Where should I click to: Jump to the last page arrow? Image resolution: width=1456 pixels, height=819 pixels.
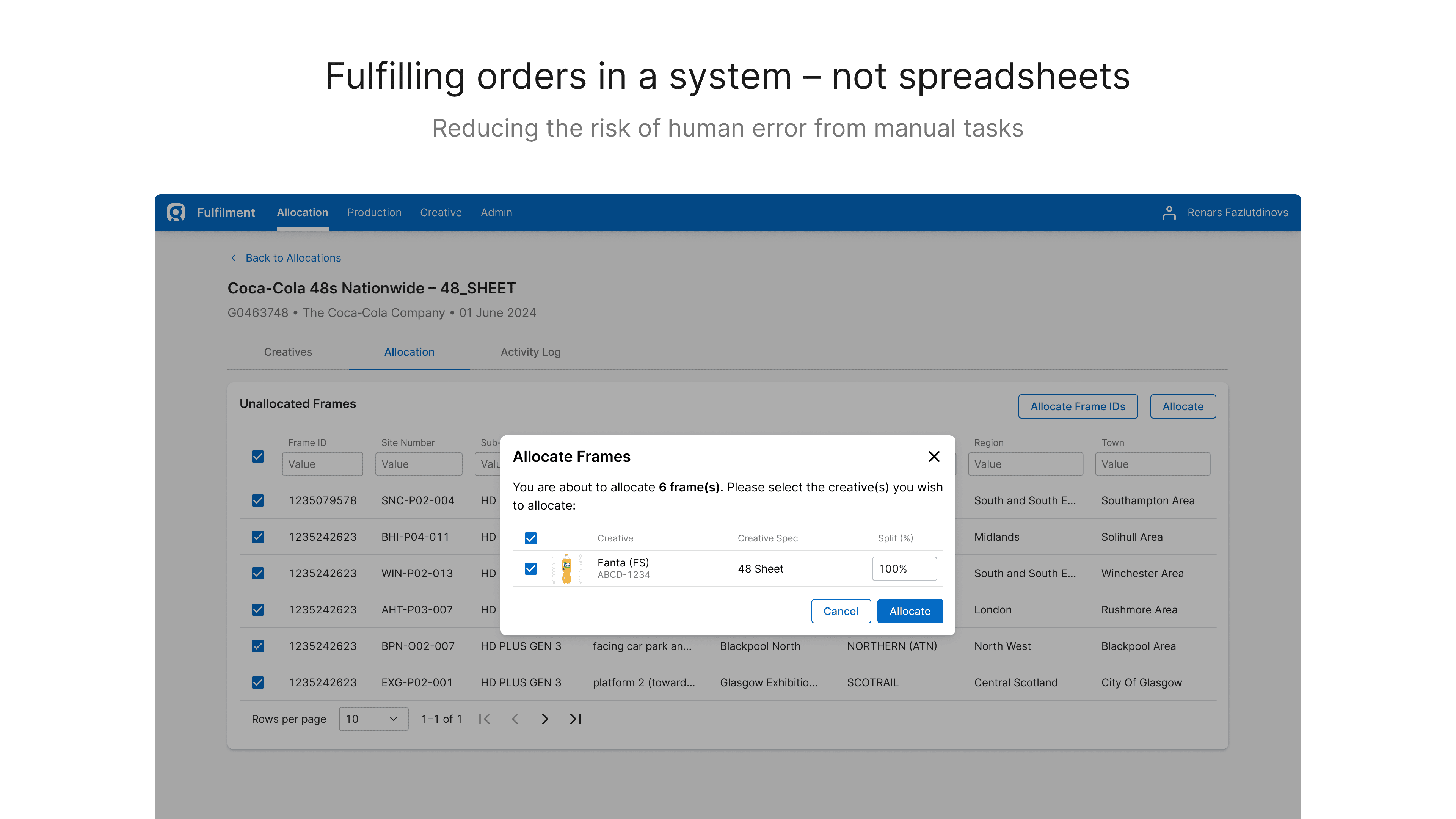pyautogui.click(x=576, y=719)
